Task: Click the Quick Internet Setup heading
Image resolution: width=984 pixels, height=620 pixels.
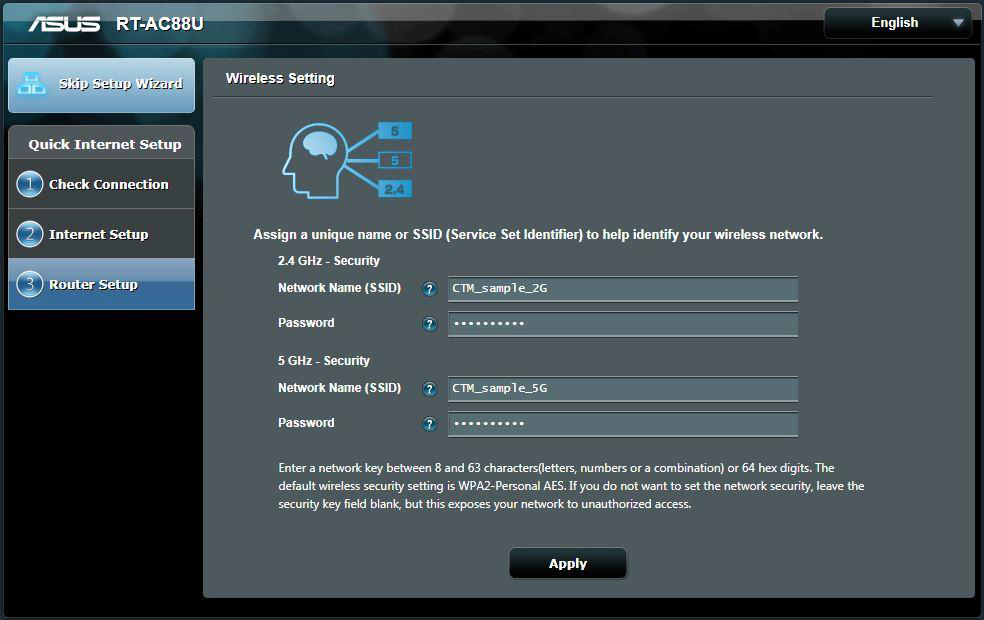Action: pos(105,144)
